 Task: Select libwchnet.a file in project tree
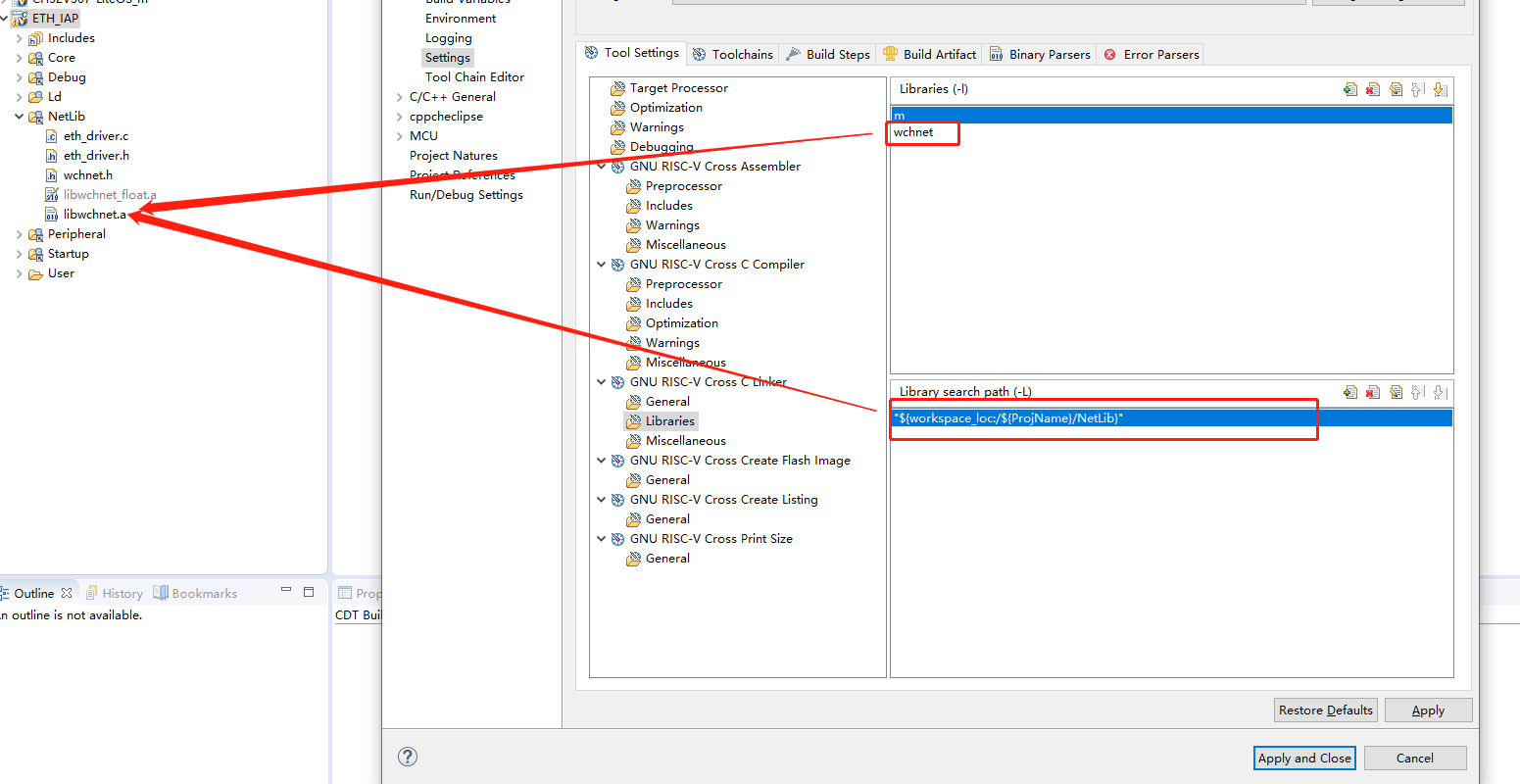tap(94, 215)
